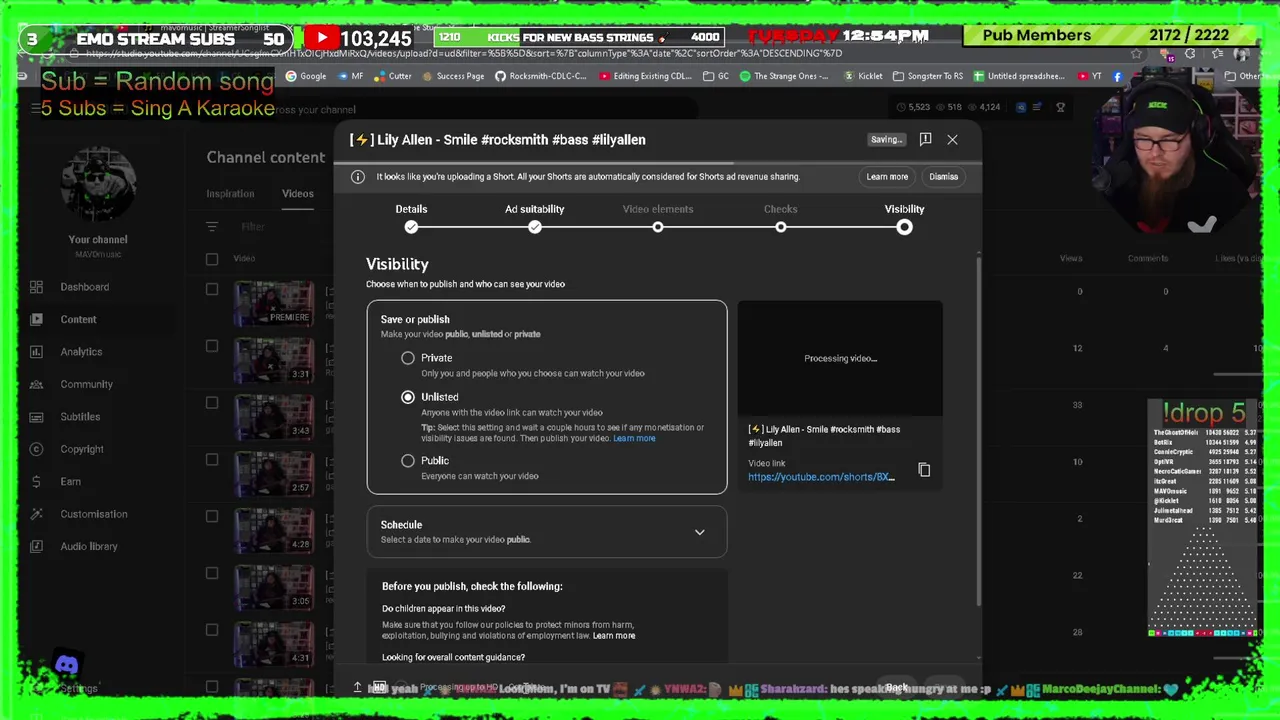1280x720 pixels.
Task: Click the Back button
Action: pyautogui.click(x=896, y=688)
